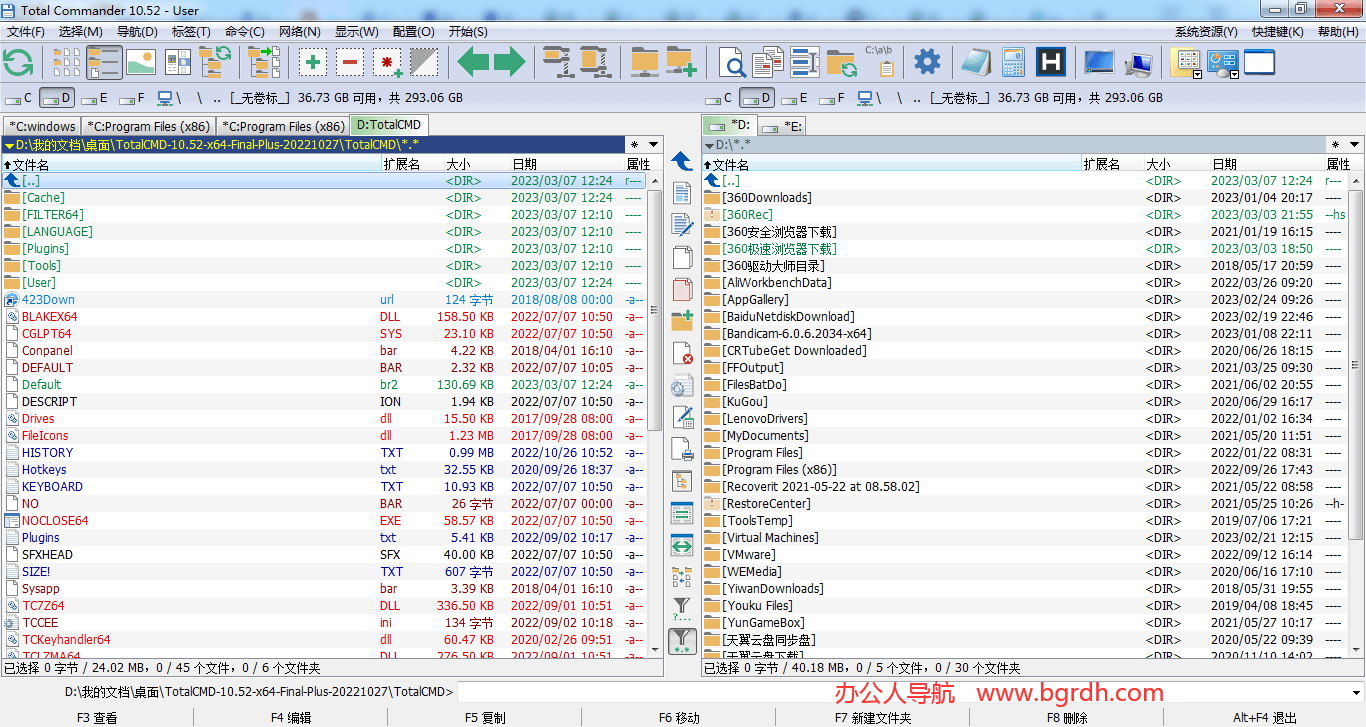Switch to the C:windows tab
Viewport: 1366px width, 727px height.
41,126
